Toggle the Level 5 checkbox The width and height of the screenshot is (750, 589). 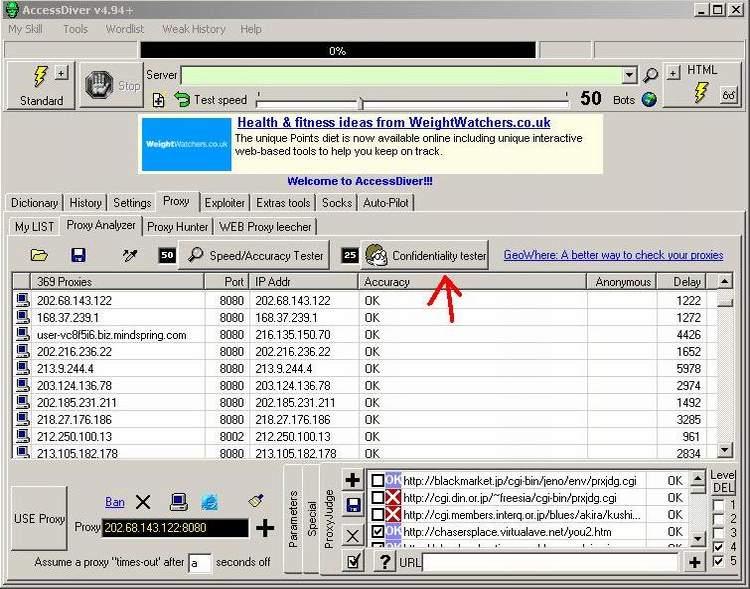click(x=720, y=562)
